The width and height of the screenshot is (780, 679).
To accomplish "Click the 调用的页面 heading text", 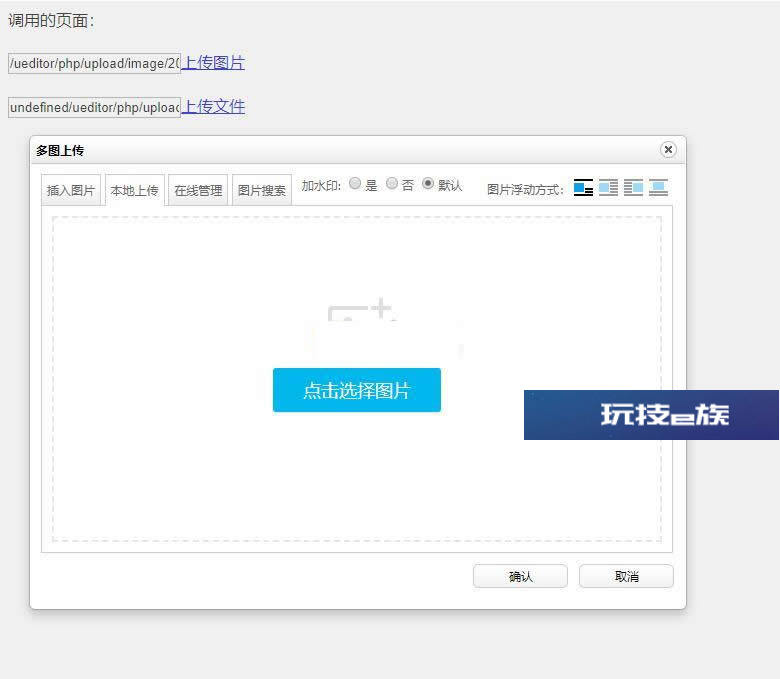I will [x=51, y=21].
